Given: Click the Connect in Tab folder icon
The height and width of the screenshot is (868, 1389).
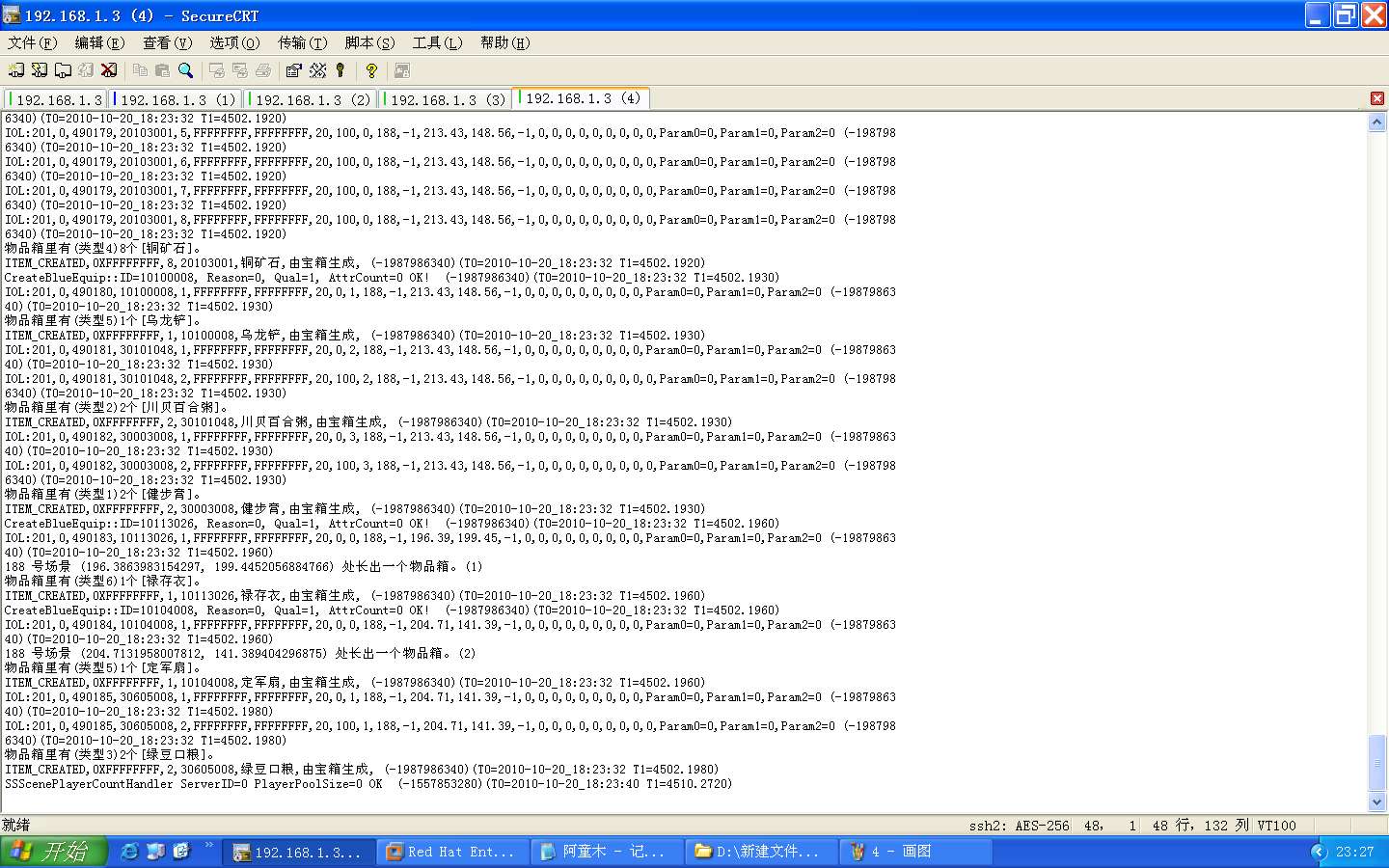Looking at the screenshot, I should point(63,70).
